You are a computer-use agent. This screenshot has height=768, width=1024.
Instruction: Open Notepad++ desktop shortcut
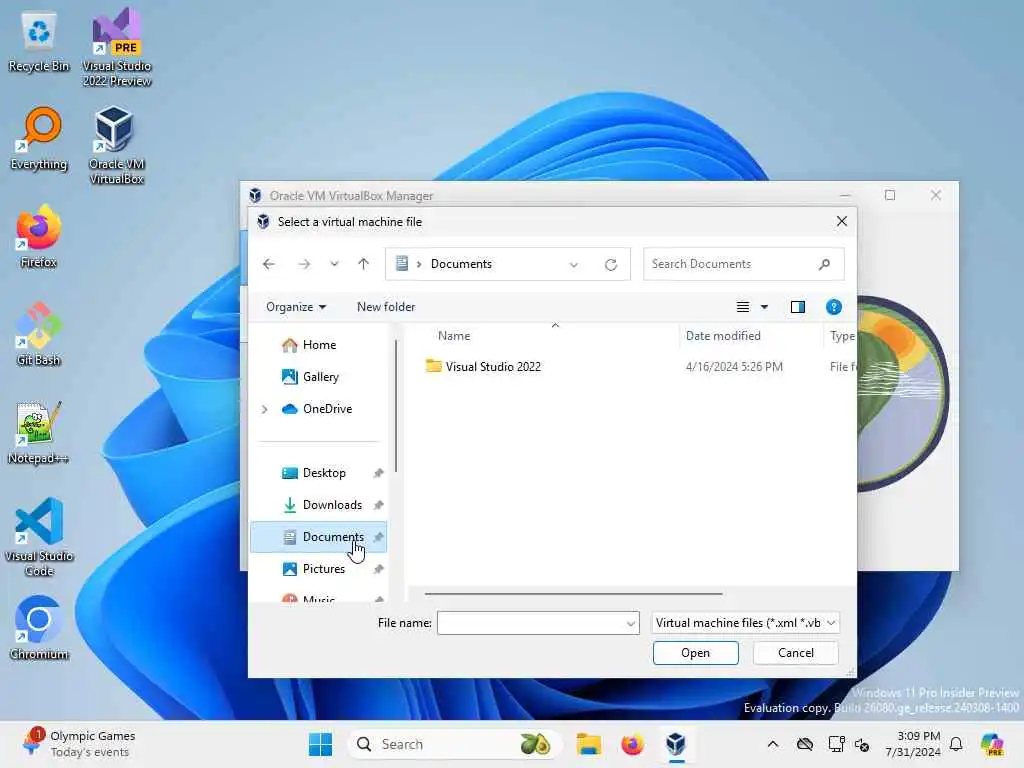(39, 432)
